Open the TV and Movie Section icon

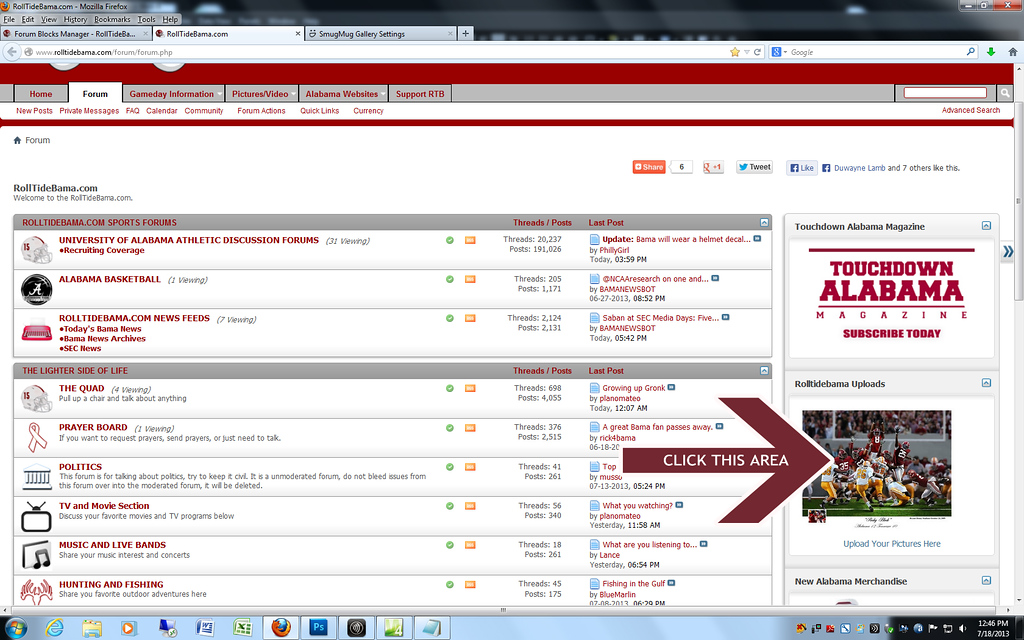pos(37,515)
